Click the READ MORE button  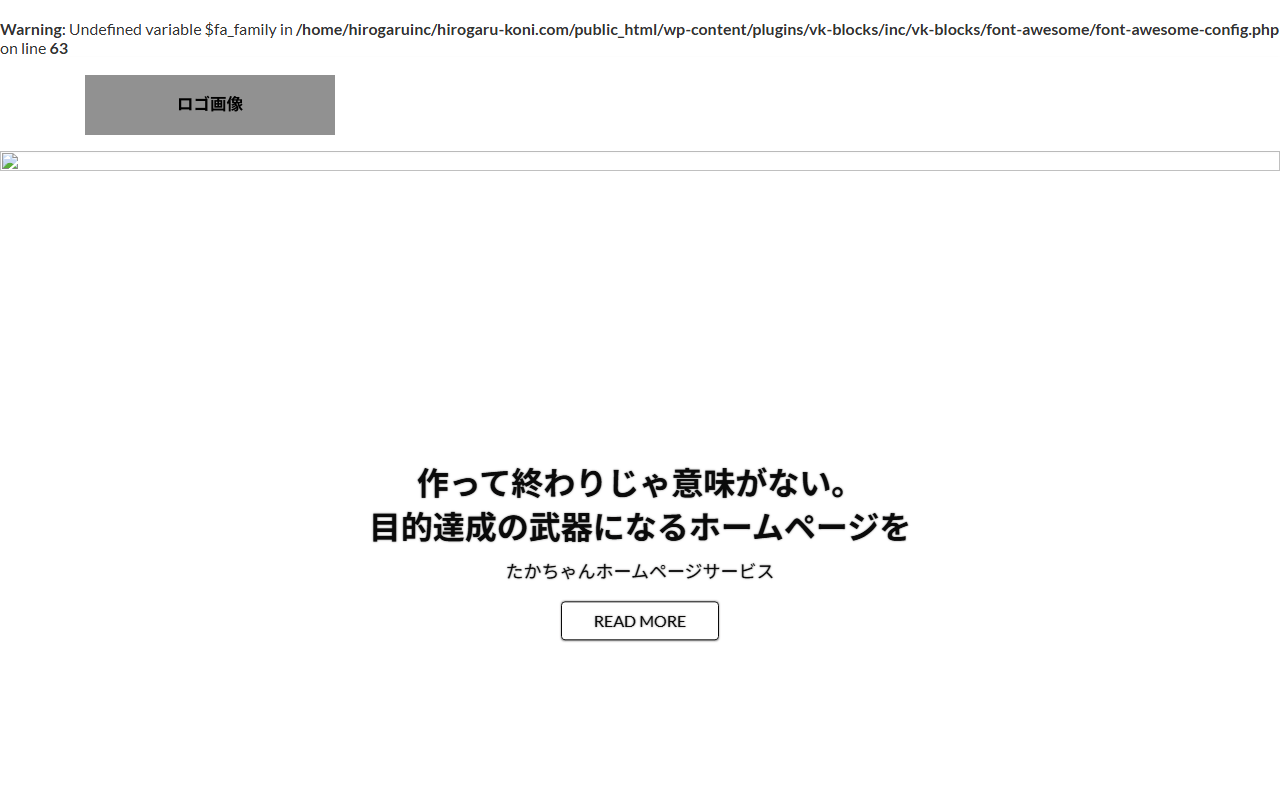[x=640, y=621]
